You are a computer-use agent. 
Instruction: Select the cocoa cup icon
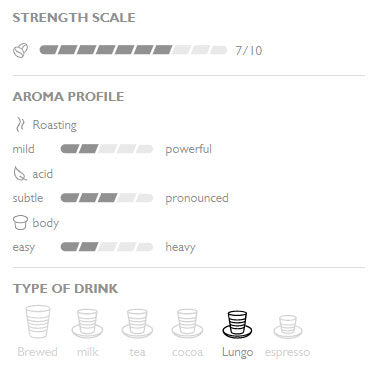(x=187, y=323)
